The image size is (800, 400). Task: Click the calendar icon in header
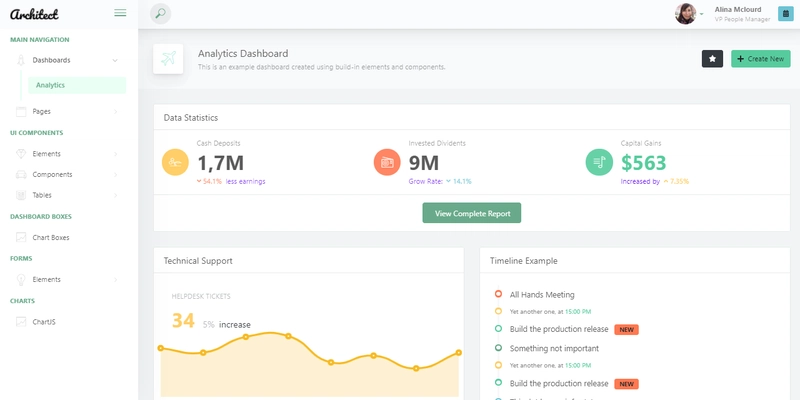785,14
